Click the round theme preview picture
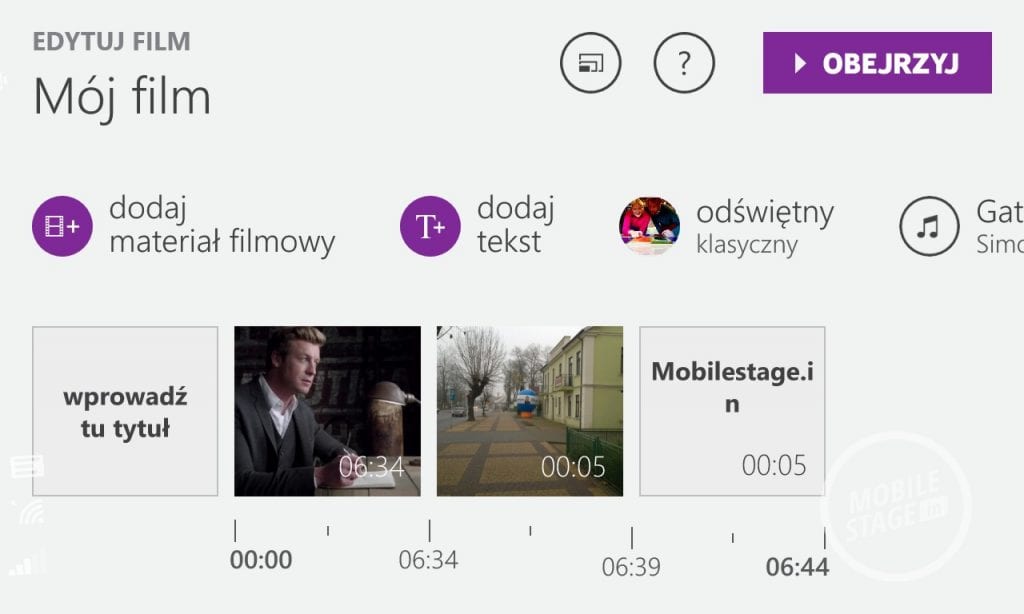The image size is (1024, 614). click(649, 227)
